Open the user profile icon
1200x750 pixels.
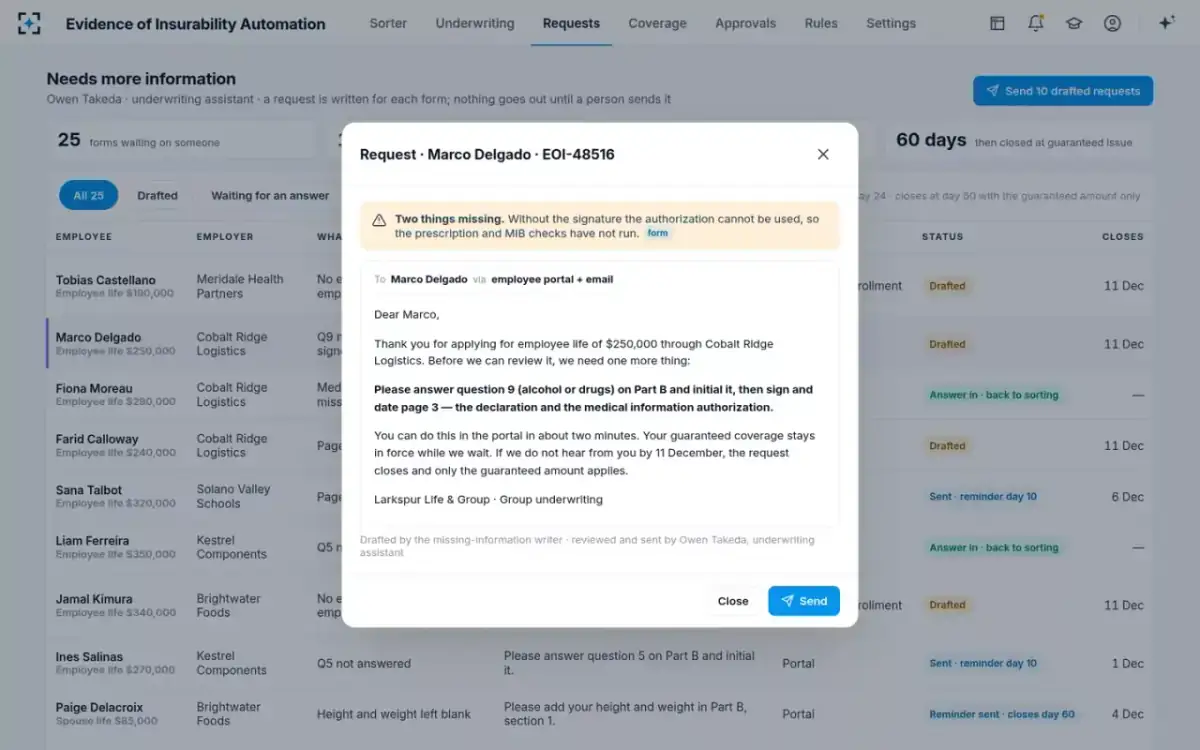[x=1112, y=23]
